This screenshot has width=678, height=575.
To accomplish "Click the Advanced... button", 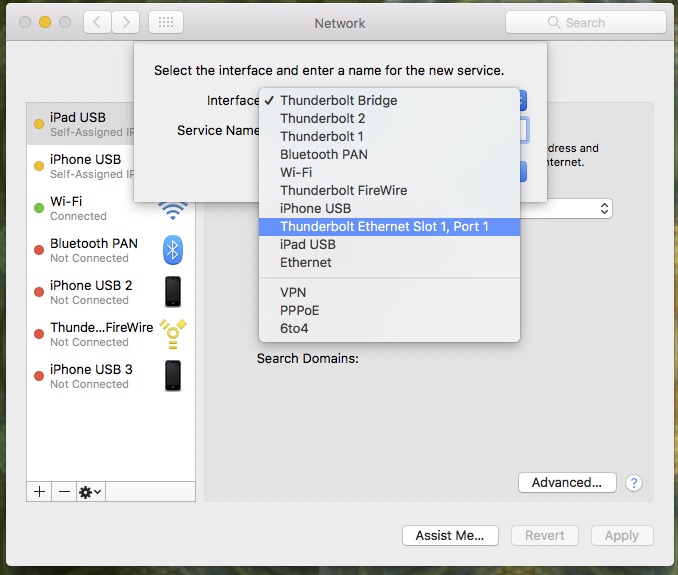I will 567,482.
